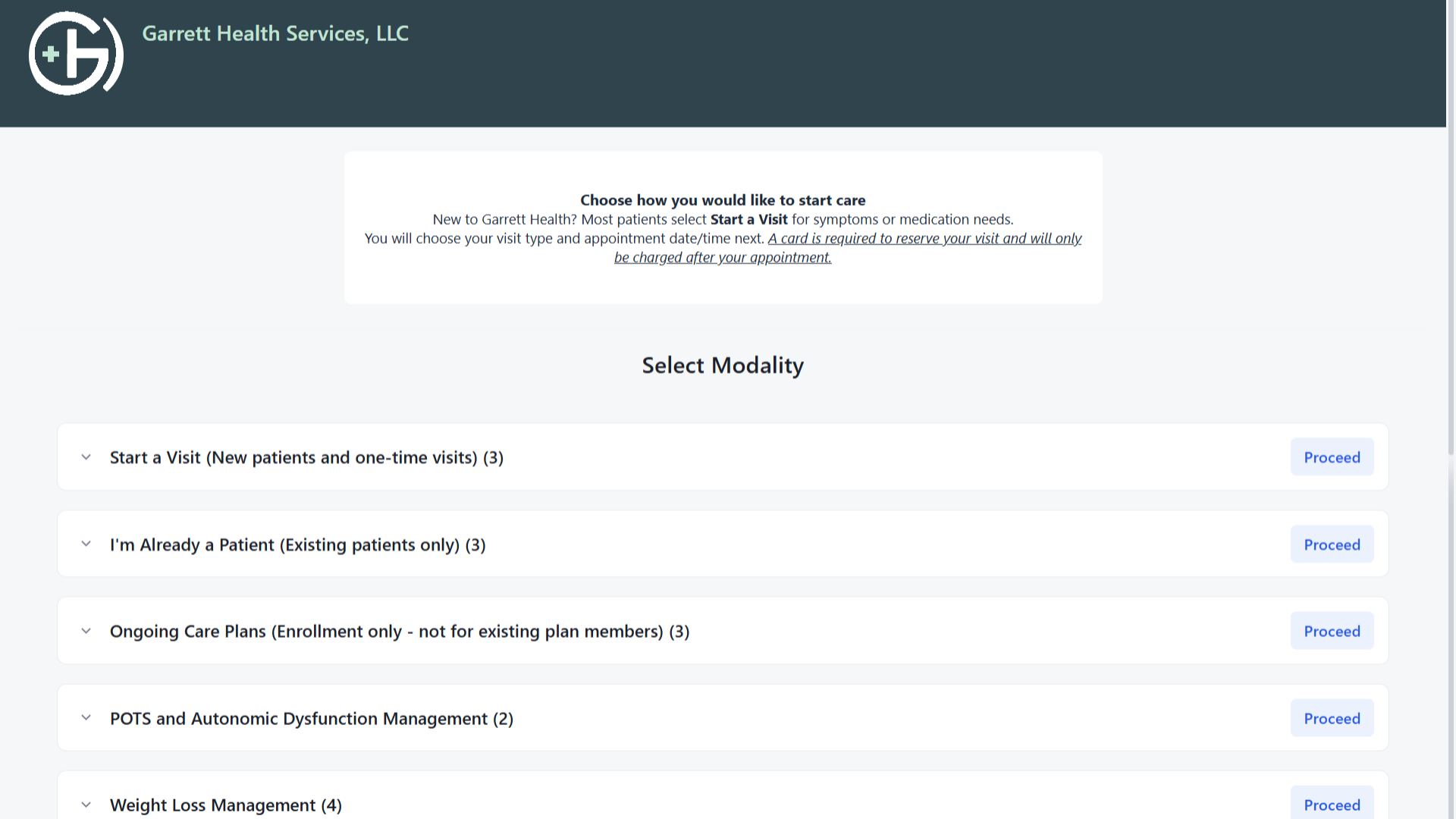Select Weight Loss Management (4) label
1456x819 pixels.
pos(226,805)
